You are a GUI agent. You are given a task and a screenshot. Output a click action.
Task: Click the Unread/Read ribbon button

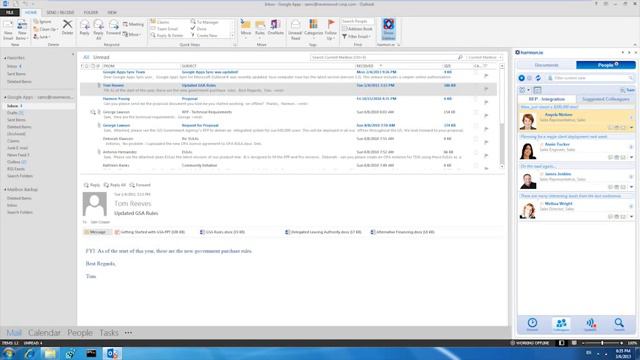pyautogui.click(x=295, y=30)
